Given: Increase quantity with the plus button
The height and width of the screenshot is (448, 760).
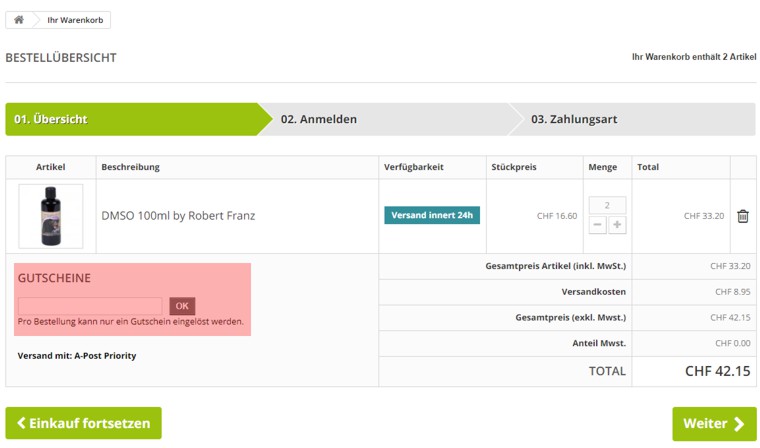Looking at the screenshot, I should click(x=617, y=225).
